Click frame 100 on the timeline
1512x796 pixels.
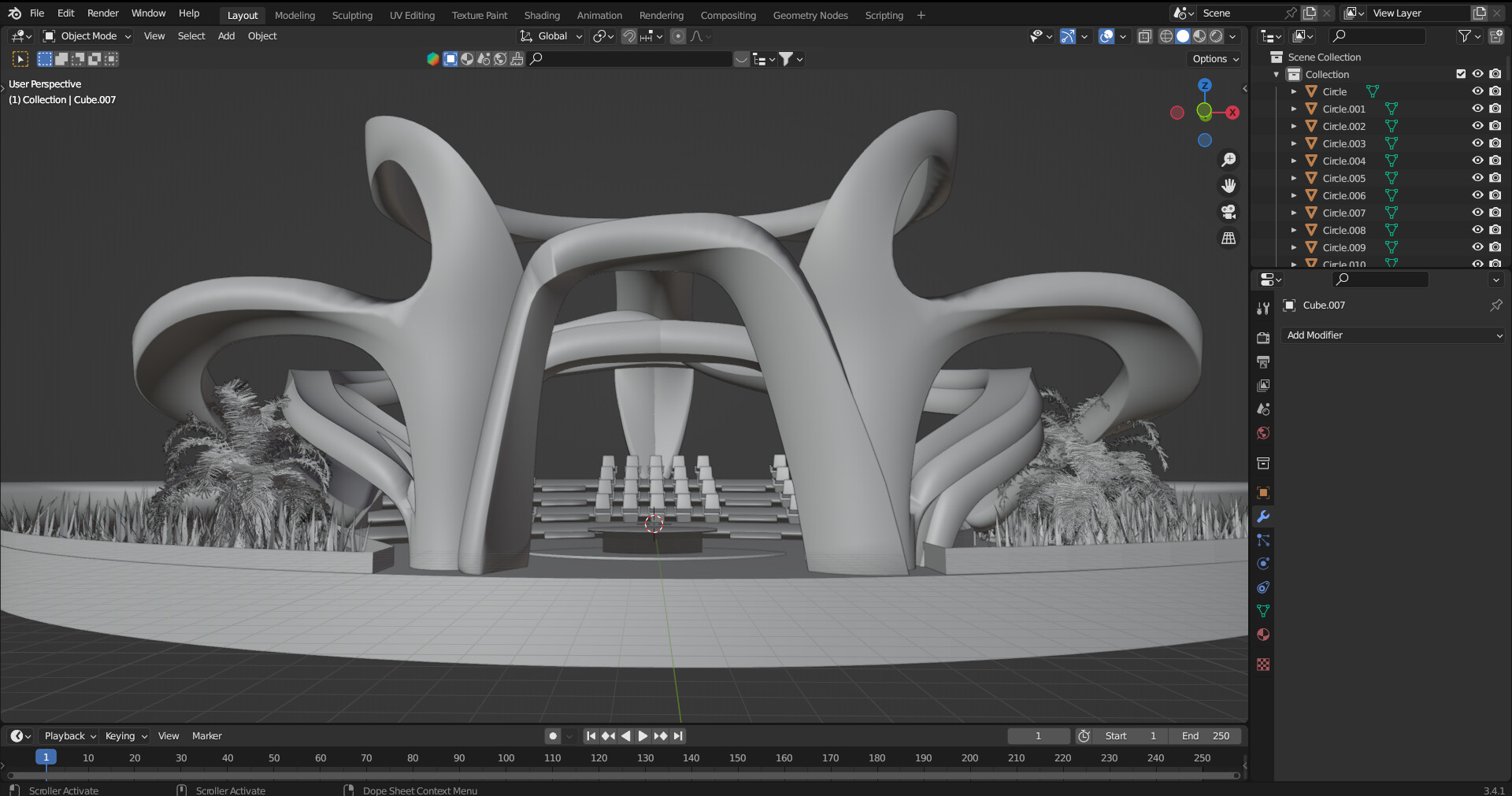click(x=506, y=758)
